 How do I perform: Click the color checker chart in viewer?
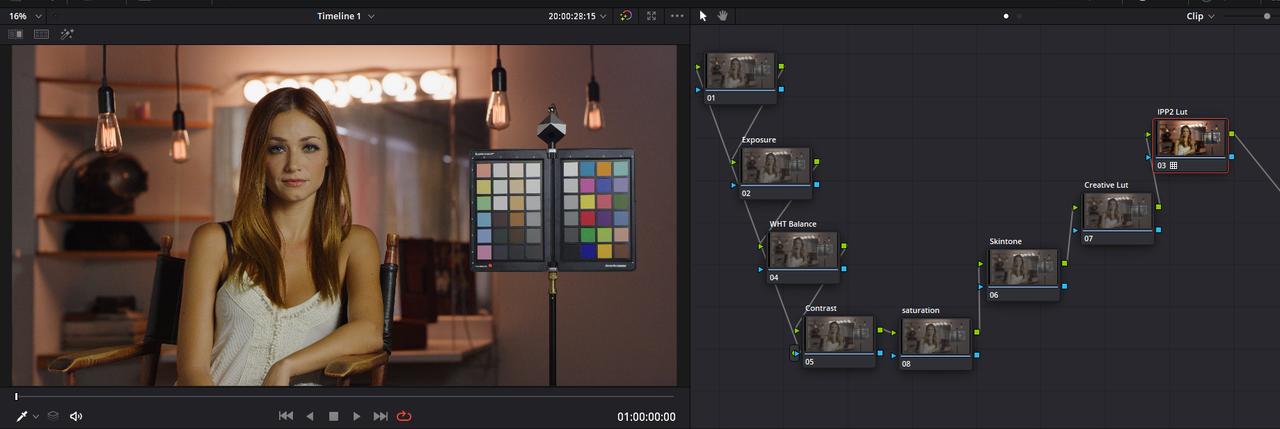552,210
